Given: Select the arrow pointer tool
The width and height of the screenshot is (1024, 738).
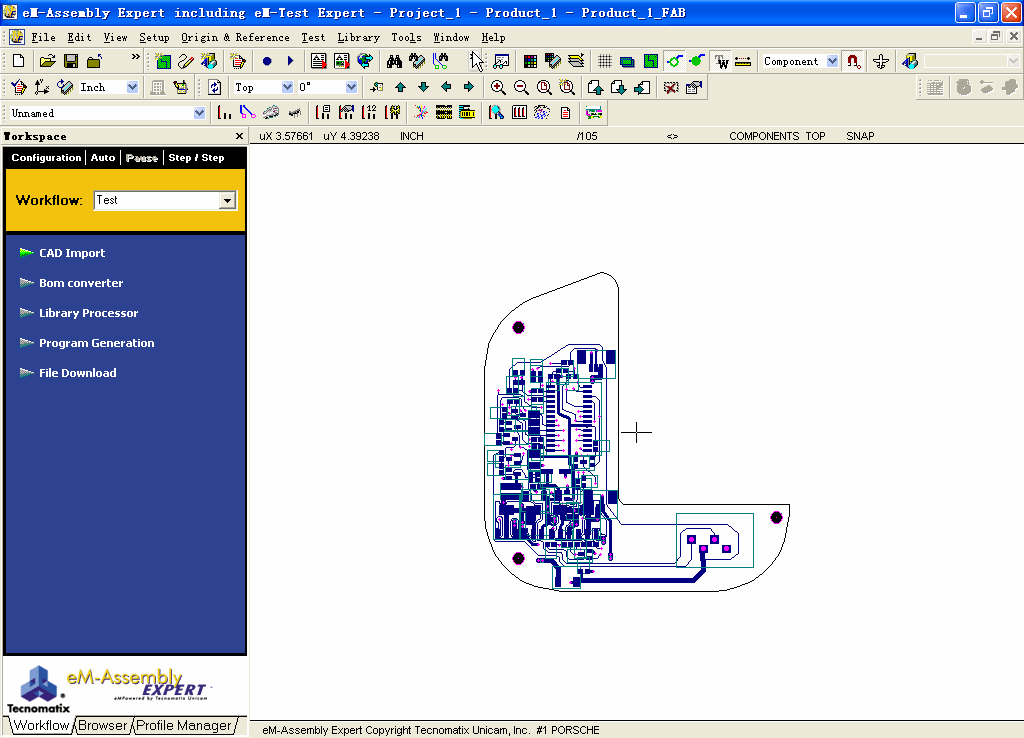Looking at the screenshot, I should [x=477, y=61].
